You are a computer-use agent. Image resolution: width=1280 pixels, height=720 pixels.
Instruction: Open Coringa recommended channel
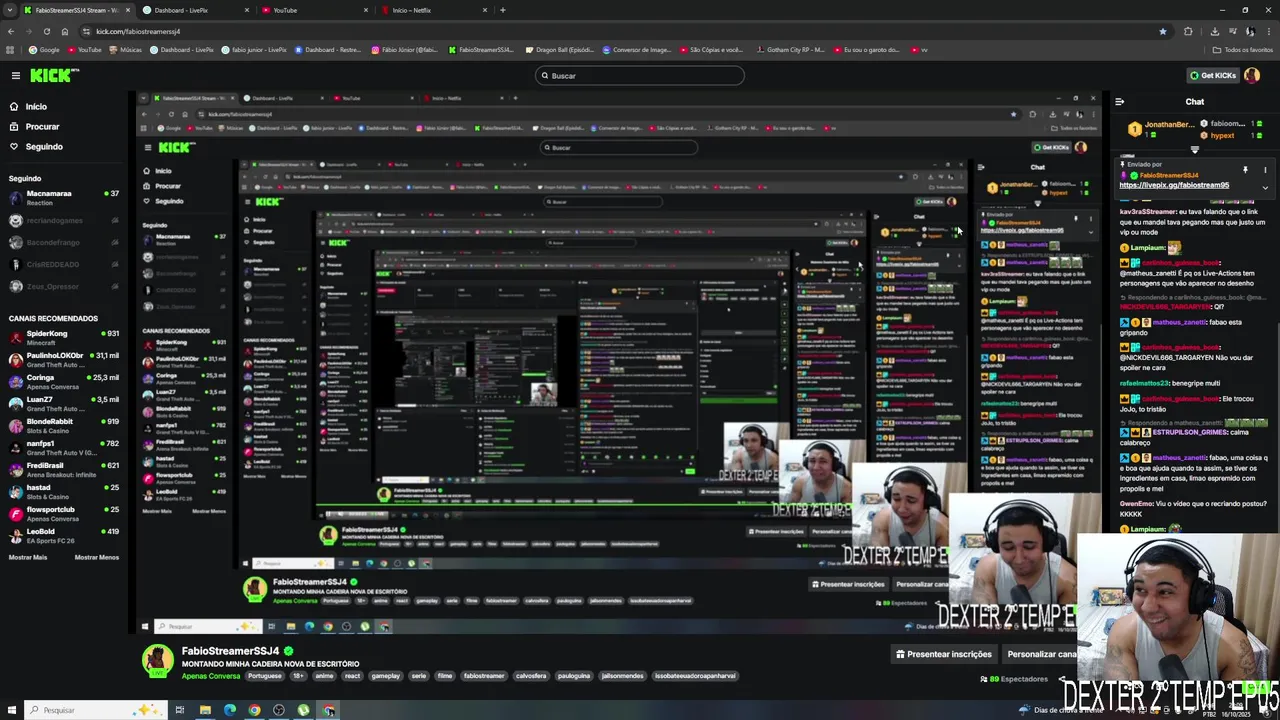tap(64, 381)
